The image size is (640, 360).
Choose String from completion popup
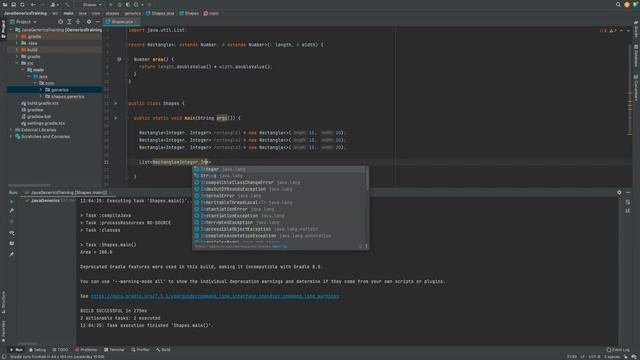[x=280, y=176]
